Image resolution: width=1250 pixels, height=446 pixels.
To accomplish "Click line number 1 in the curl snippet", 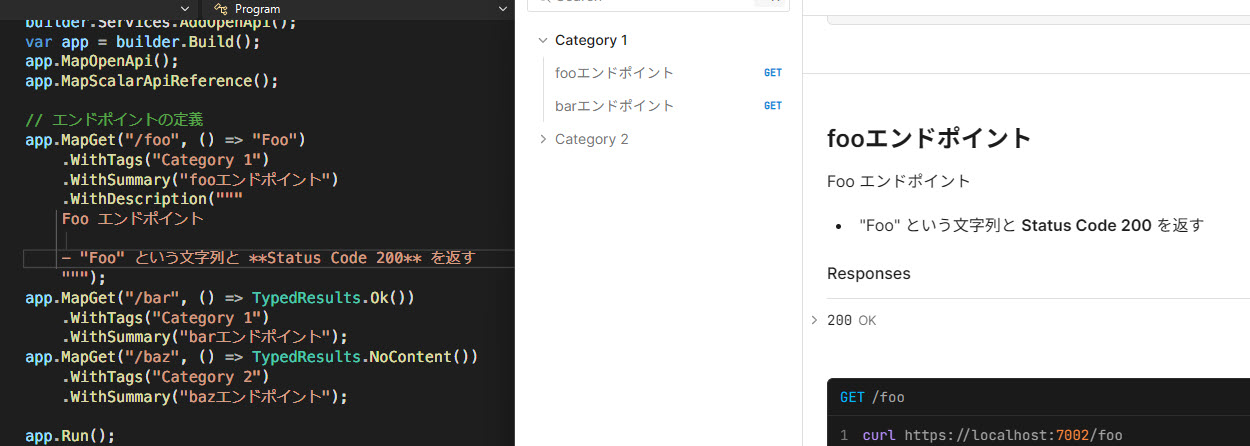I will pos(843,436).
